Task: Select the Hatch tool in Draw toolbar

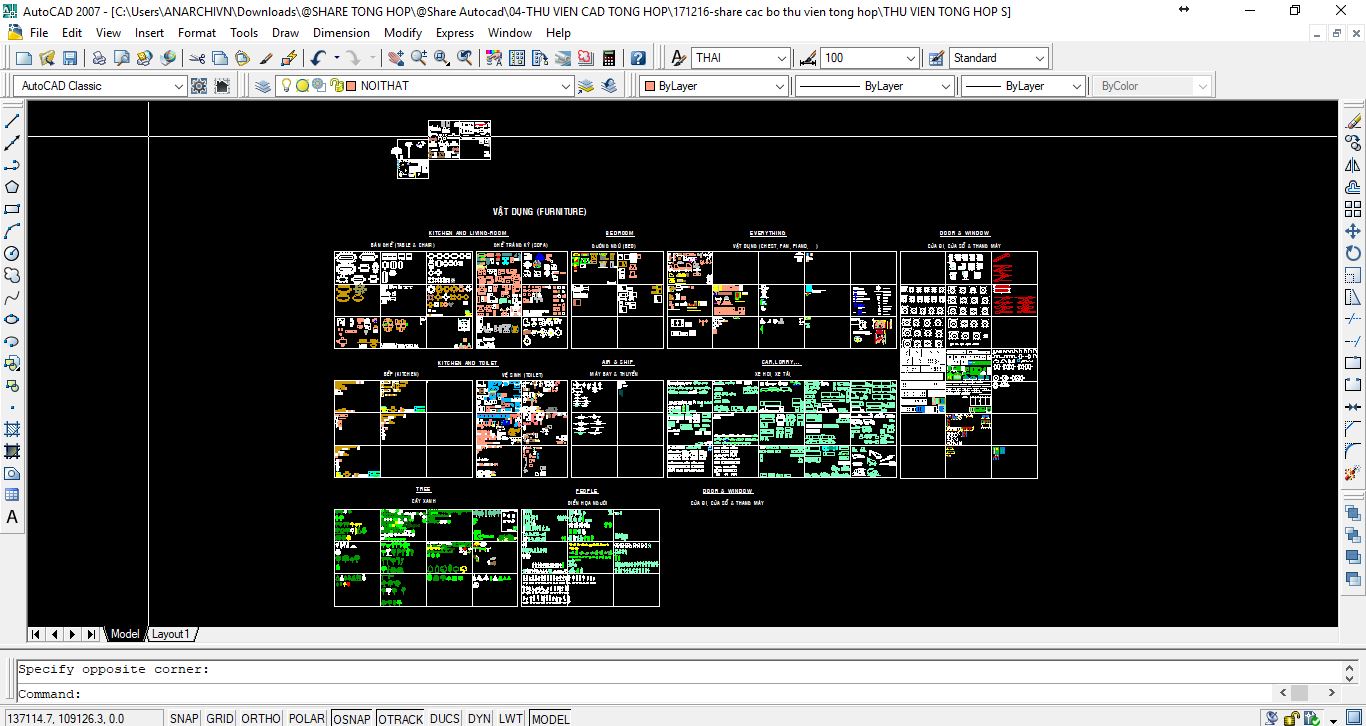Action: 13,429
